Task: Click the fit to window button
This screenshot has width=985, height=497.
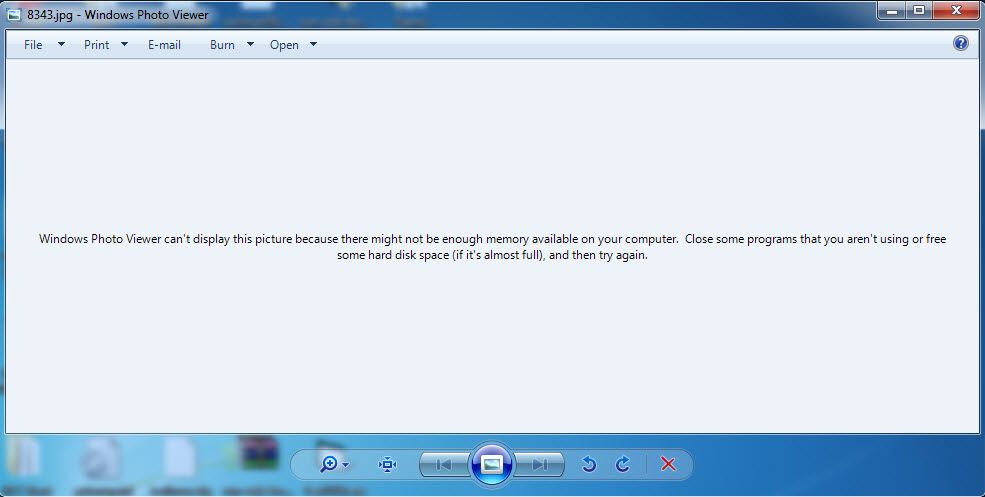Action: [x=388, y=465]
